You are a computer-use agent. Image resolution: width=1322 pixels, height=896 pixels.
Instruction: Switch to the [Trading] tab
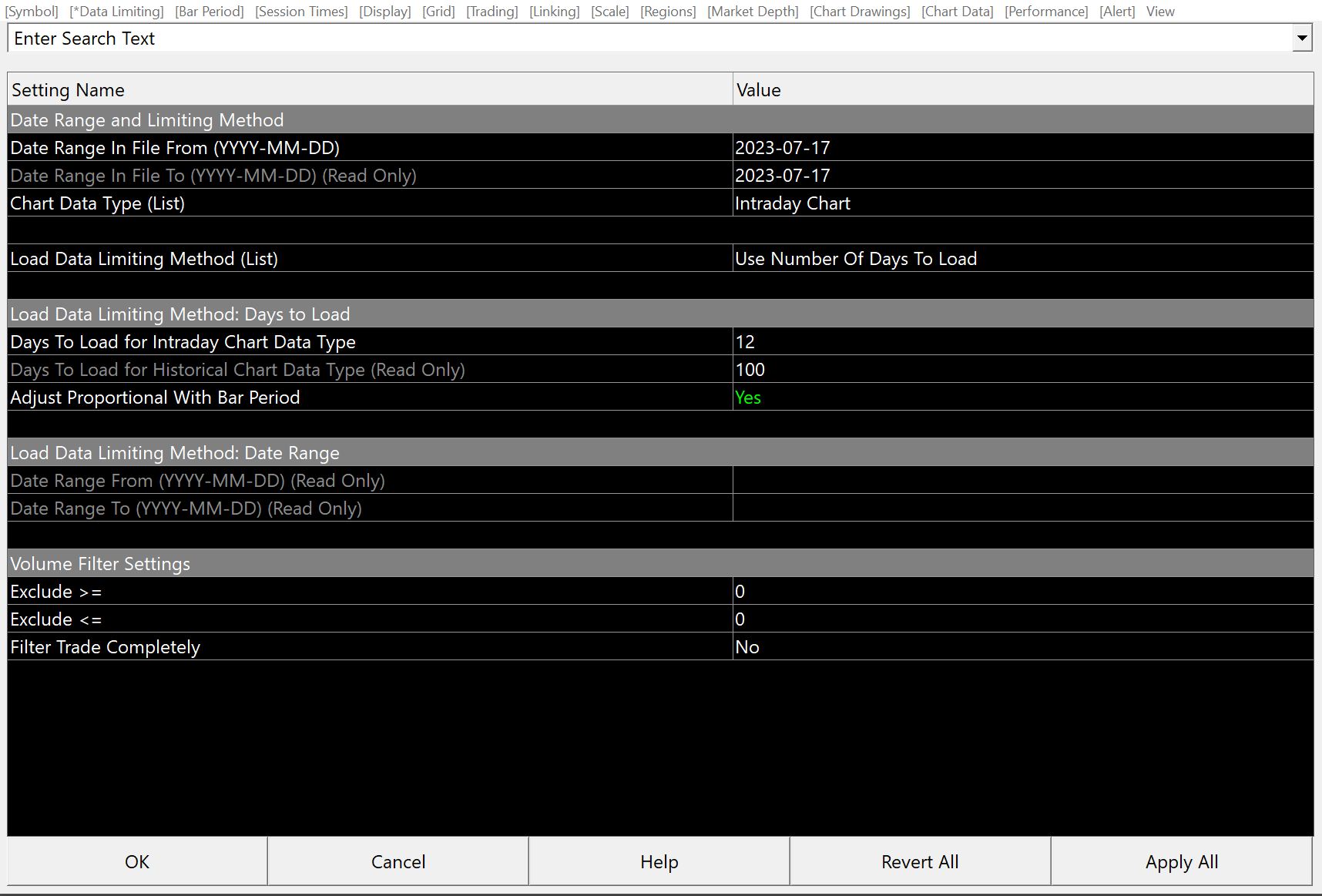[492, 12]
